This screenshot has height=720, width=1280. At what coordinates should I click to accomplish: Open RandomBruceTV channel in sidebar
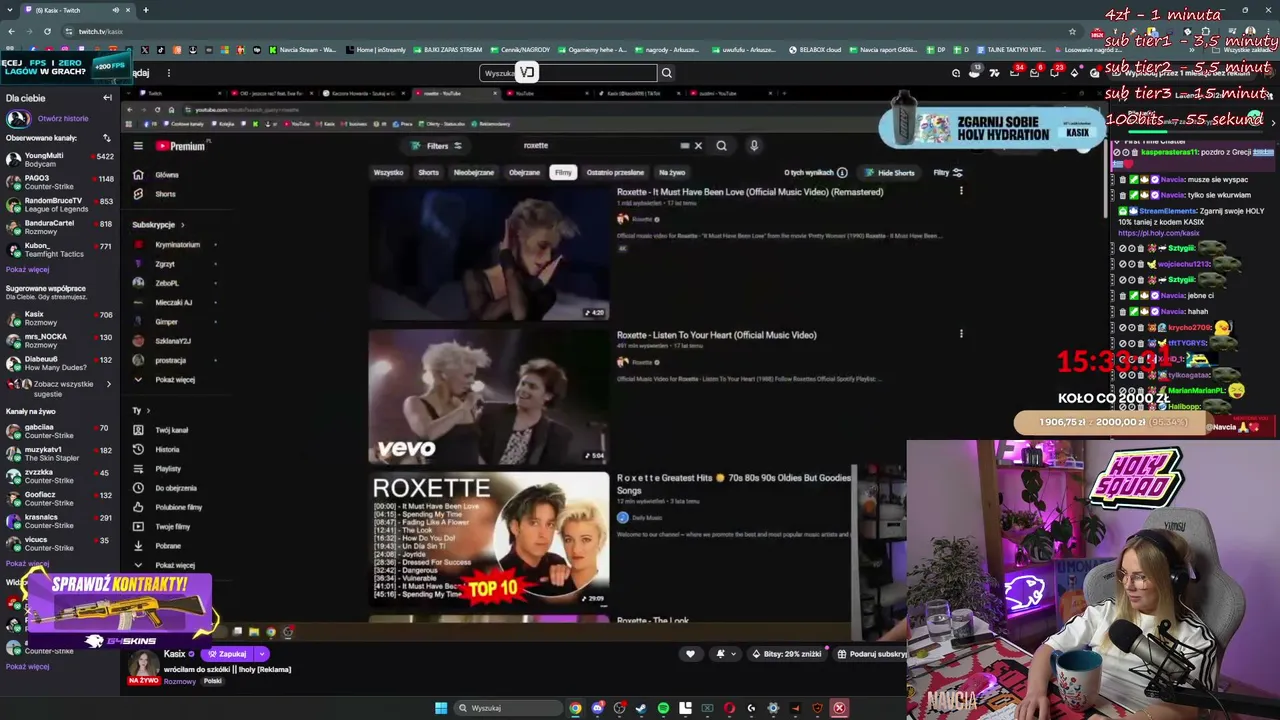(60, 205)
